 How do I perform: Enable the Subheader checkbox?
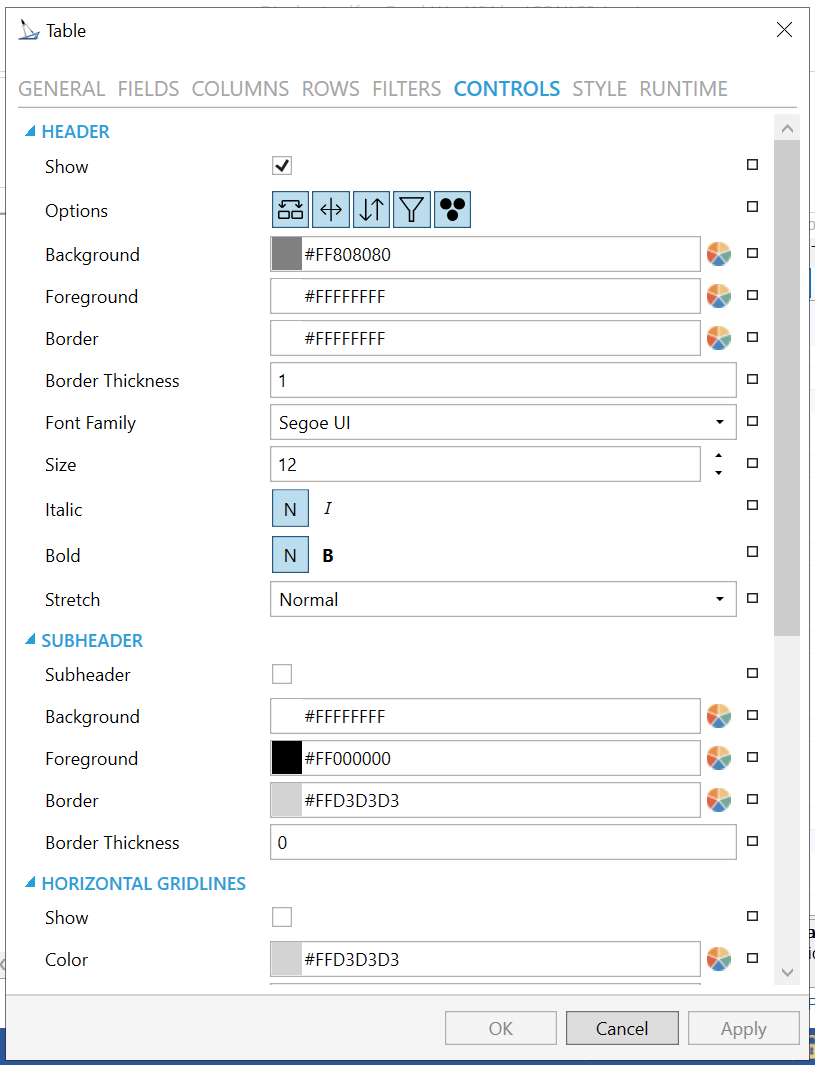pos(282,674)
